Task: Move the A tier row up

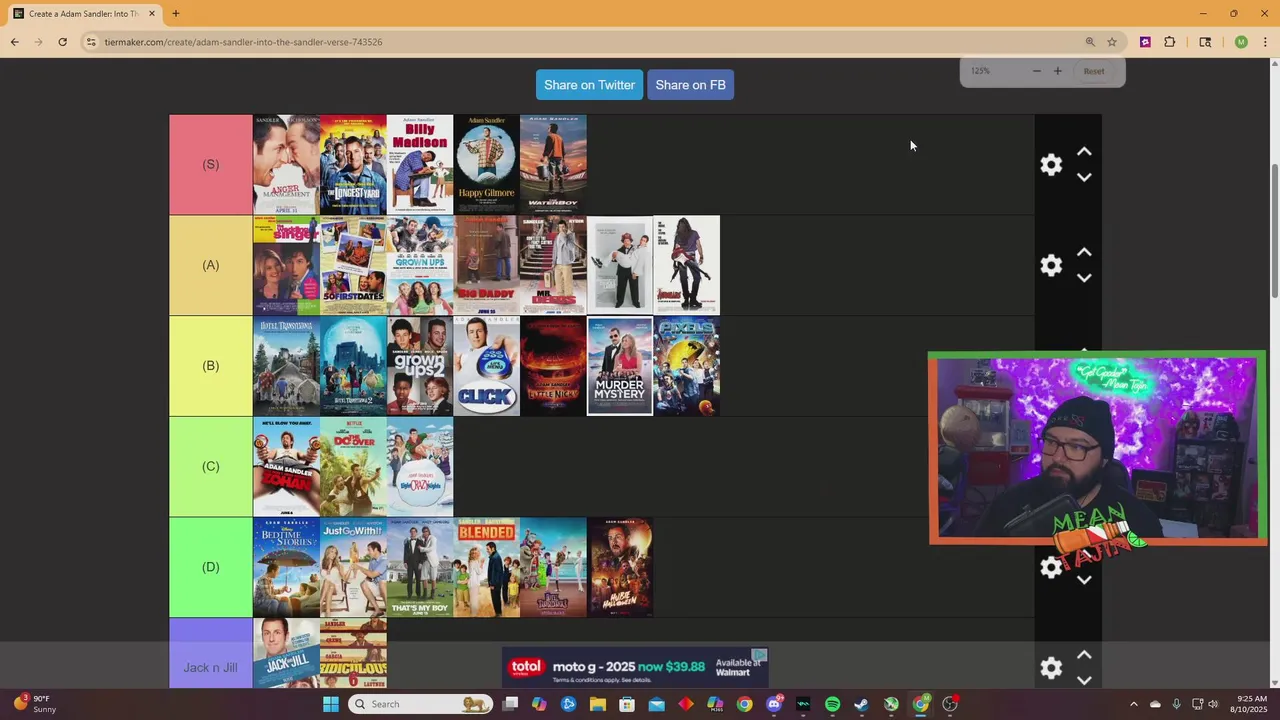Action: pos(1084,252)
